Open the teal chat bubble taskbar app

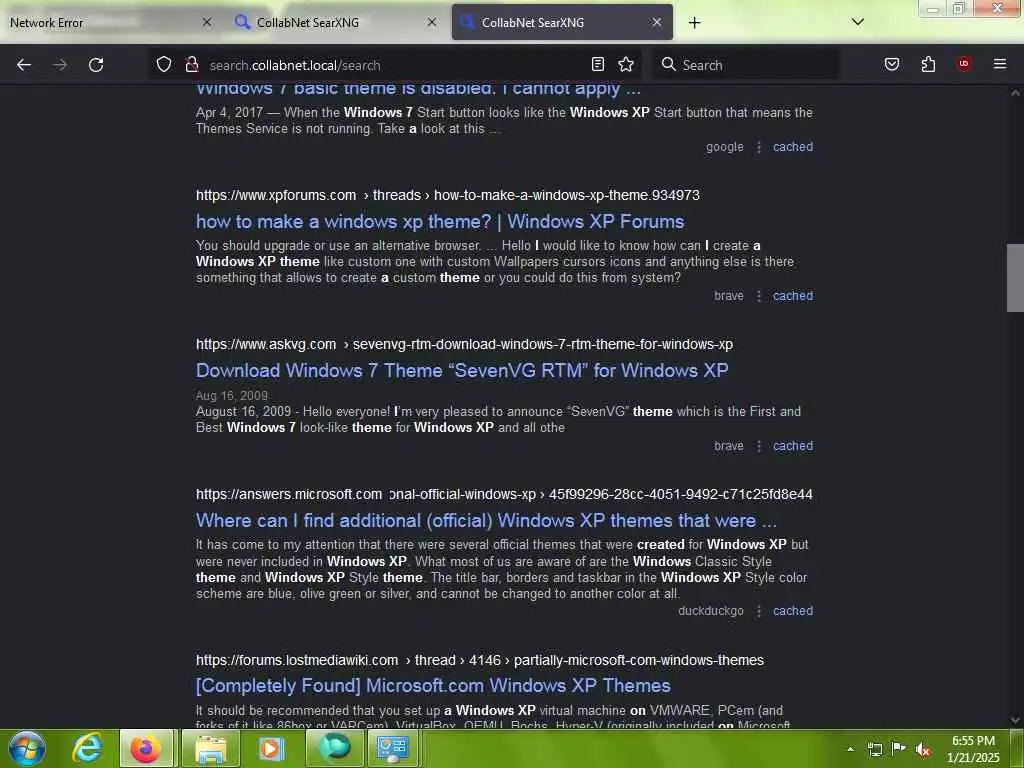click(x=334, y=748)
